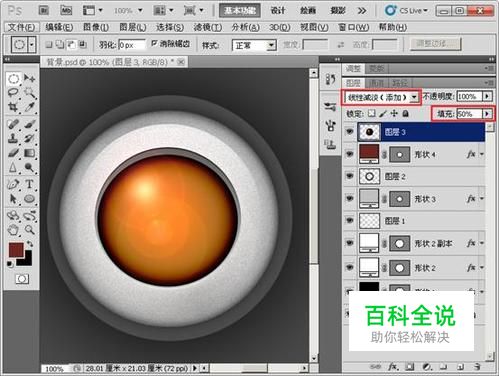
Task: Open the 图像(I) menu
Action: [x=96, y=27]
